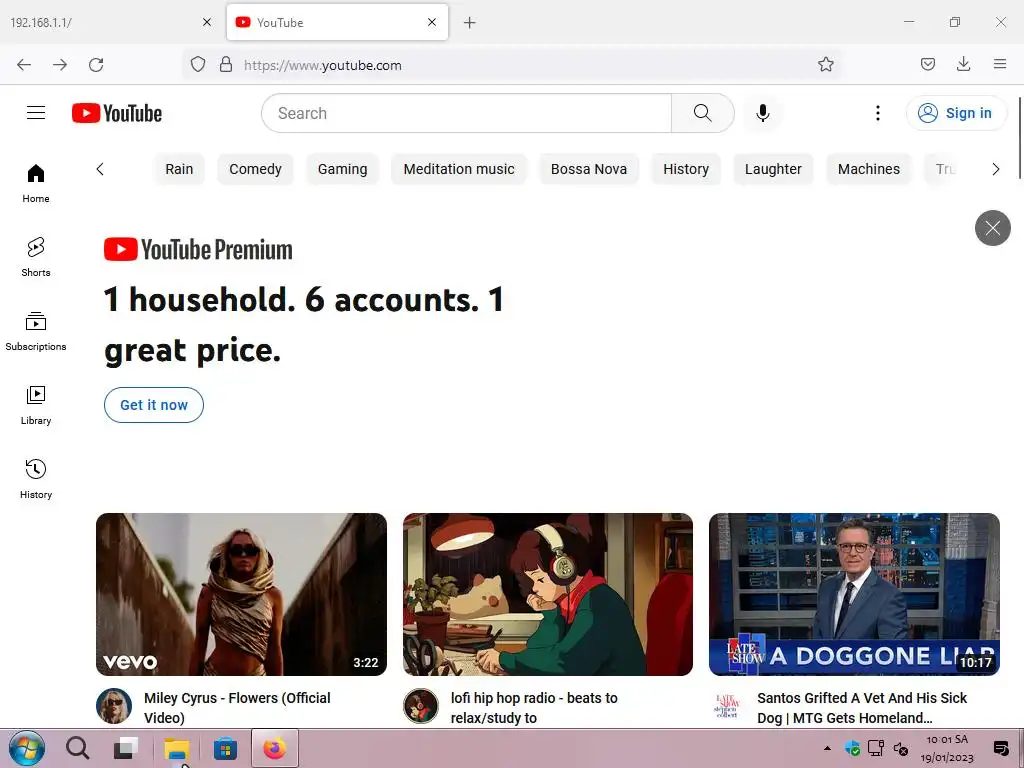Image resolution: width=1024 pixels, height=768 pixels.
Task: Dismiss the YouTube Premium banner
Action: [993, 228]
